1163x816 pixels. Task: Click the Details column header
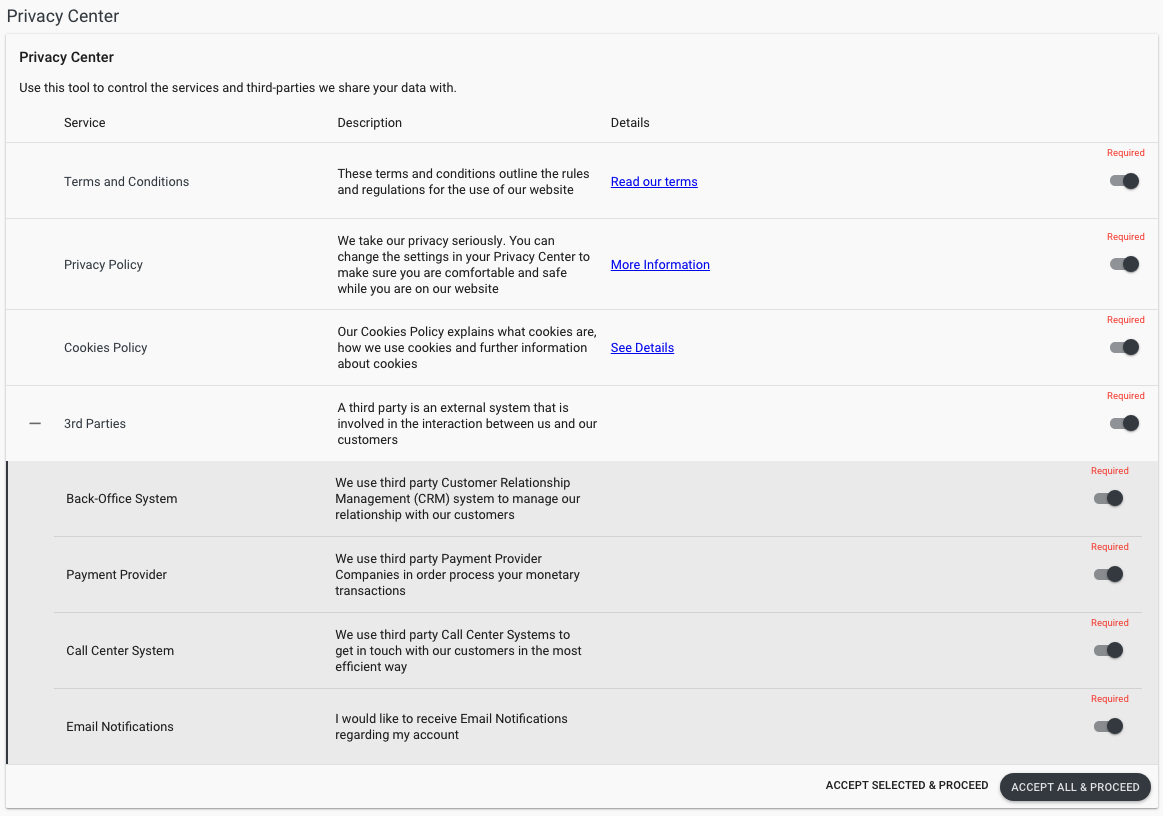click(x=630, y=123)
